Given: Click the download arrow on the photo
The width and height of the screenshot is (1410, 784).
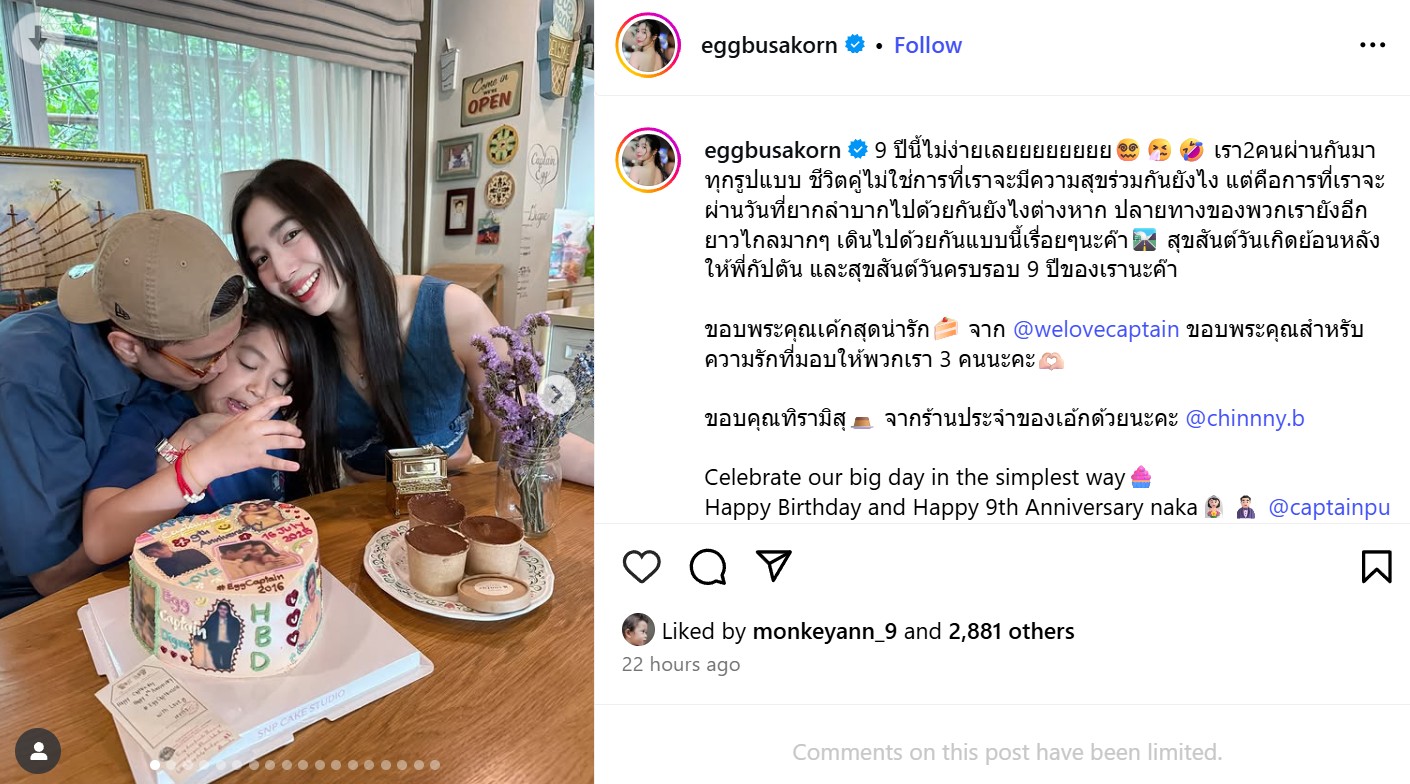Looking at the screenshot, I should pyautogui.click(x=38, y=38).
